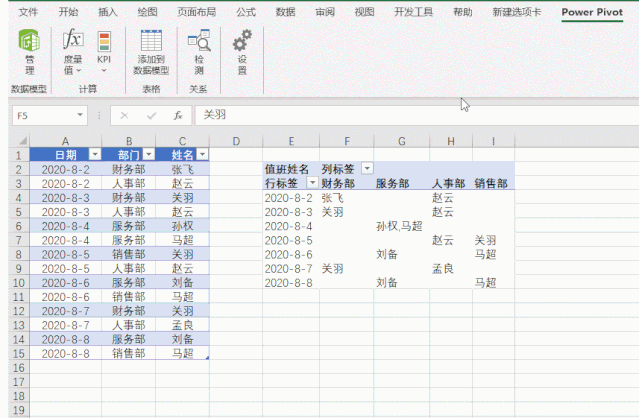The width and height of the screenshot is (639, 418).
Task: Click the 度量值 (Measures) fx icon
Action: [x=73, y=42]
